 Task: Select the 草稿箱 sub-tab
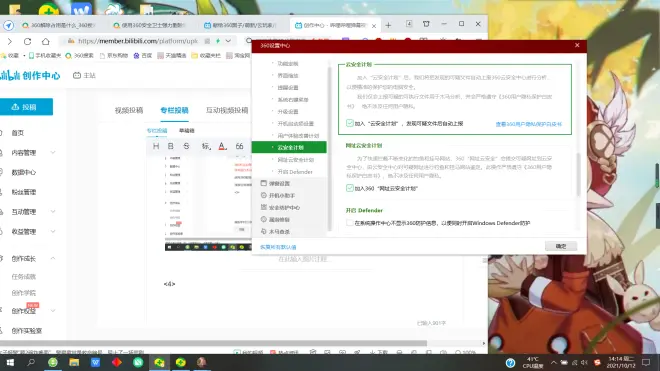(186, 131)
